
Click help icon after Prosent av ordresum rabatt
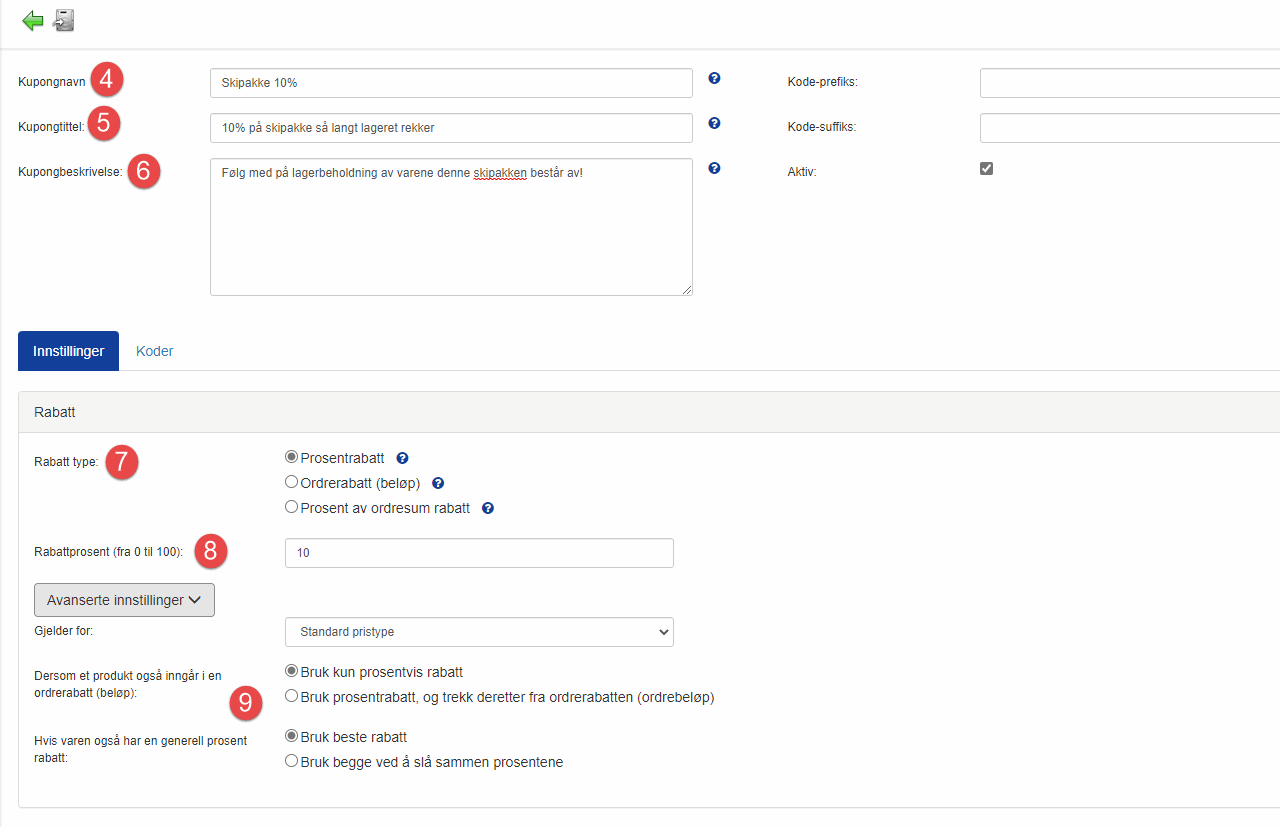pos(488,508)
